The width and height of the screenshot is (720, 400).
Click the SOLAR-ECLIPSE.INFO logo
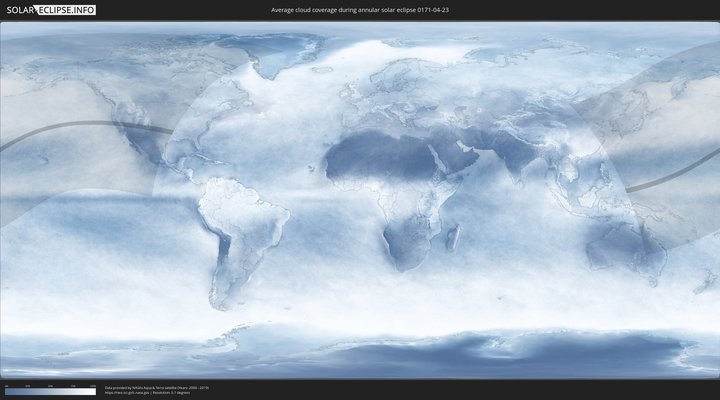click(51, 10)
